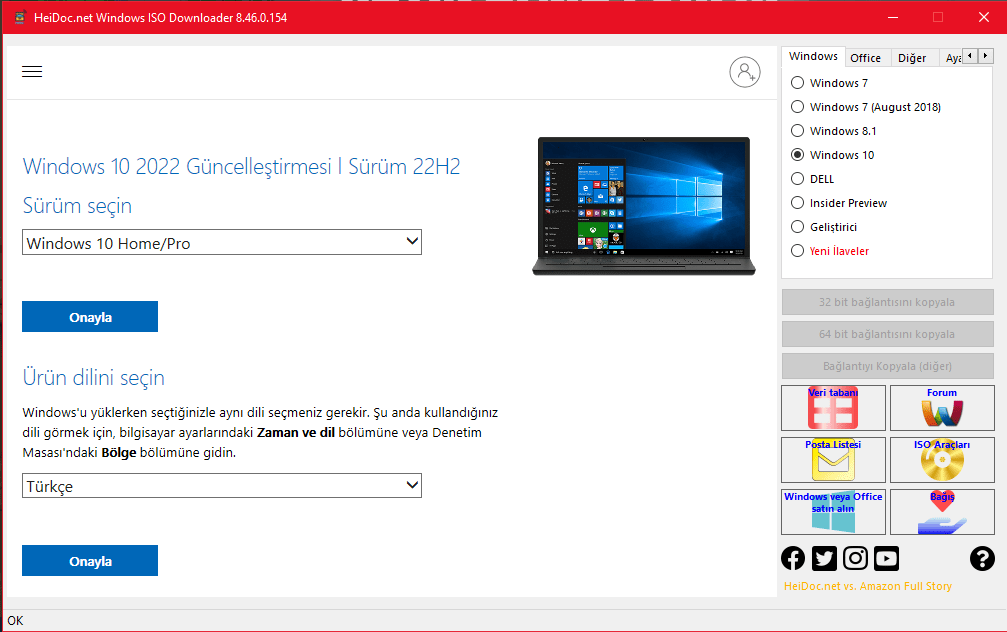1007x632 pixels.
Task: Click Bağlantıyı Kopyala (diğer) button
Action: [887, 366]
